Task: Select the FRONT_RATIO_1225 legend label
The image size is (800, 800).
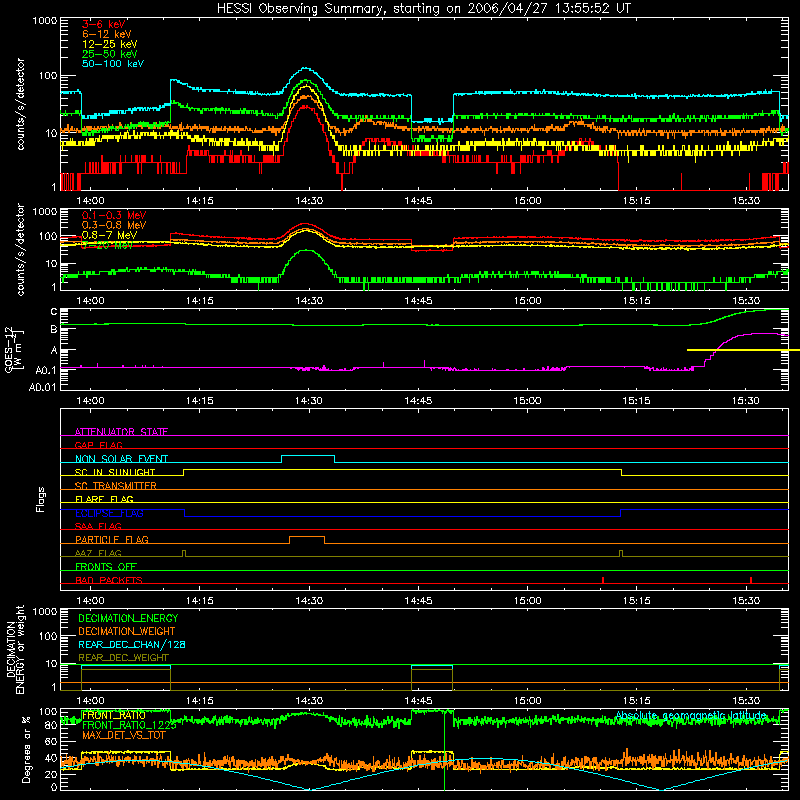Action: click(129, 725)
